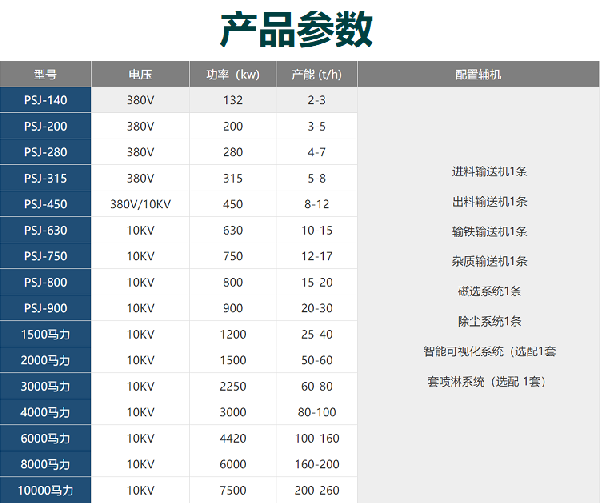Select the 型号 column header

coord(46,74)
